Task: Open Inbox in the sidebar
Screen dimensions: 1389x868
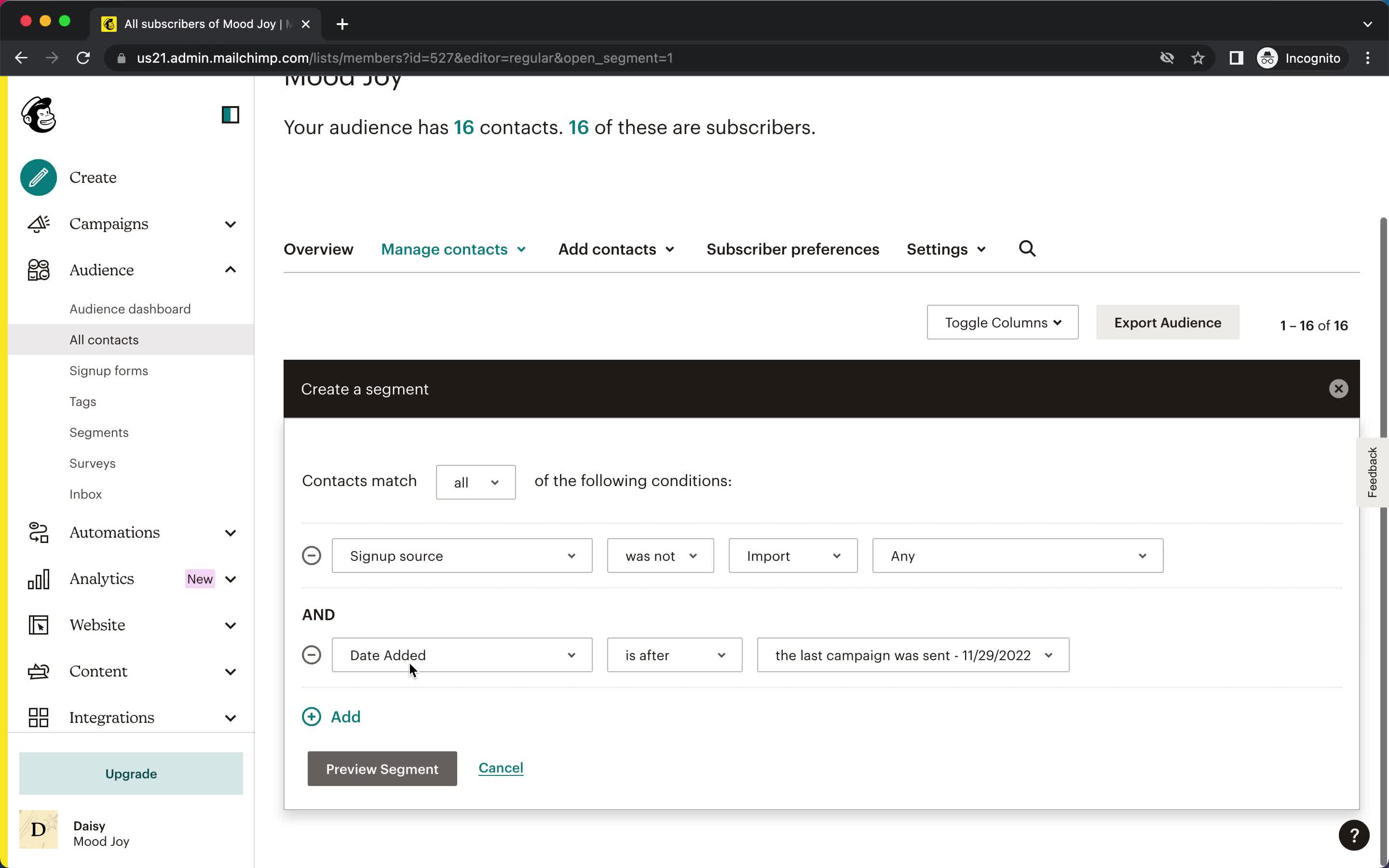Action: 85,494
